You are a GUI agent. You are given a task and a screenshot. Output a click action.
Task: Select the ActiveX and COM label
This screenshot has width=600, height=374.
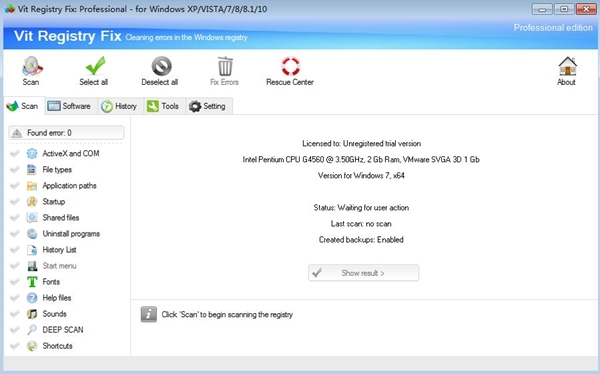[x=71, y=154]
